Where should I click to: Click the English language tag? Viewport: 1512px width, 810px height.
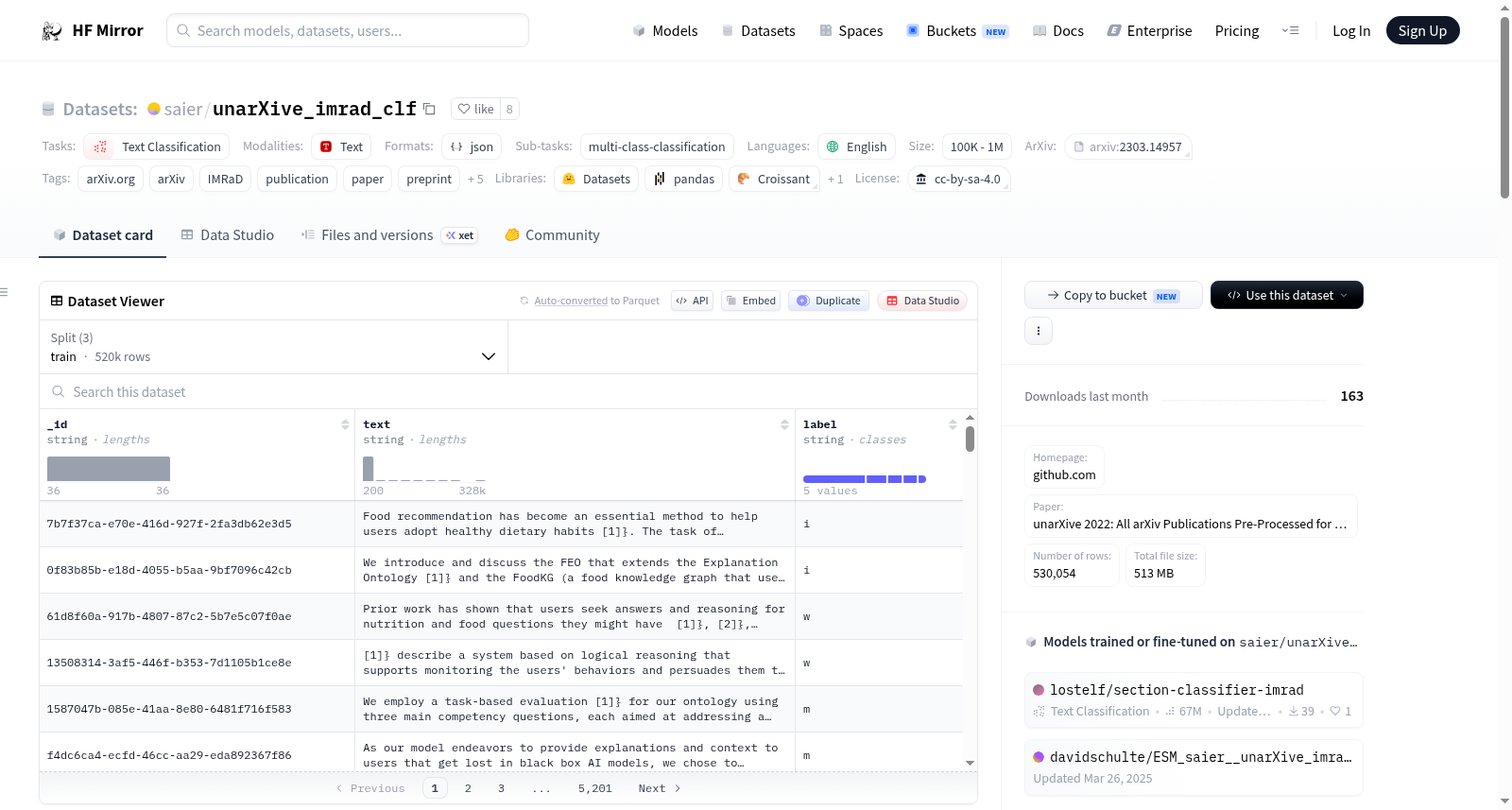tap(856, 146)
